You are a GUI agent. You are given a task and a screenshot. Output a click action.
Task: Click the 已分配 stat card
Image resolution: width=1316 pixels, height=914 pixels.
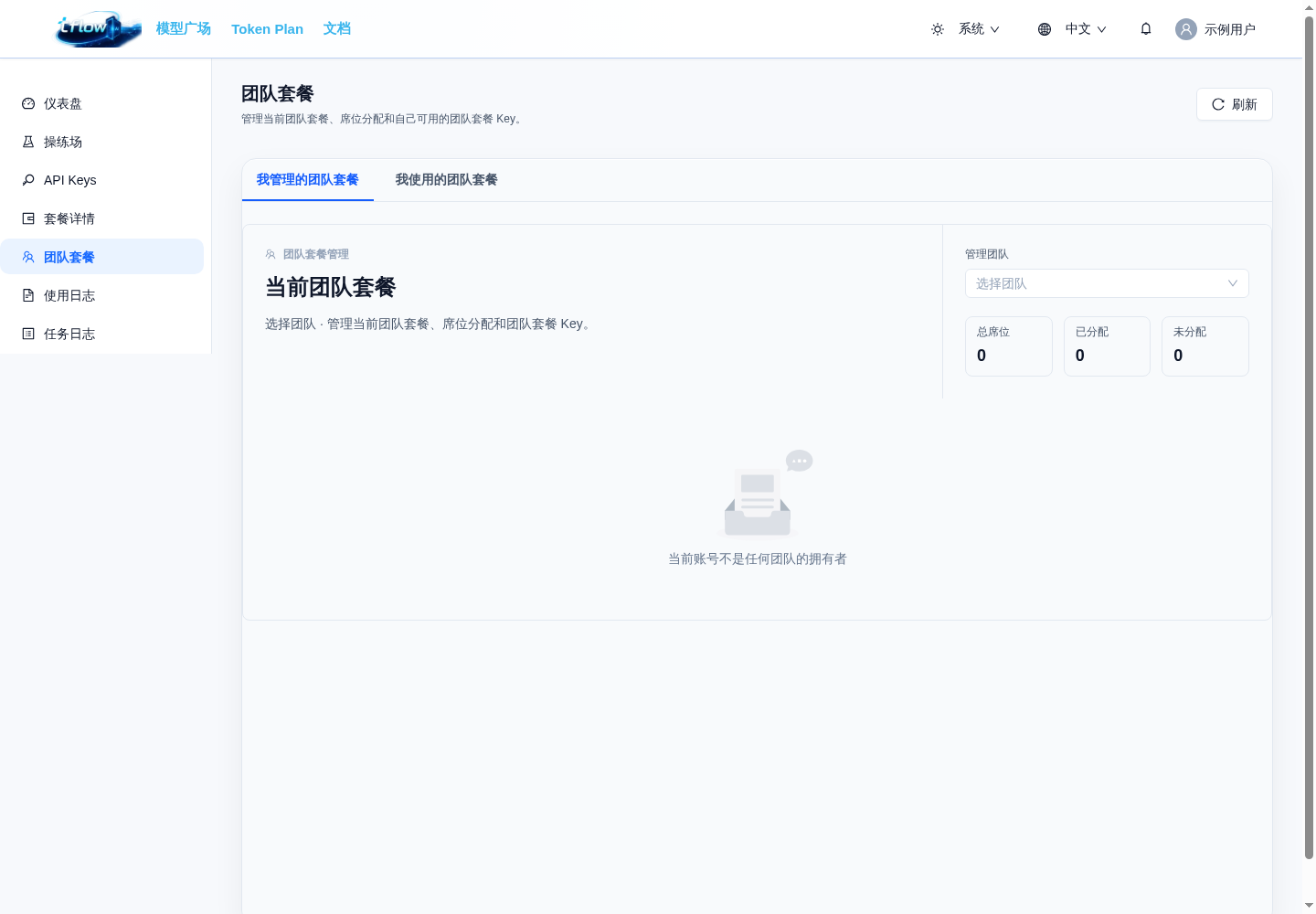point(1107,346)
